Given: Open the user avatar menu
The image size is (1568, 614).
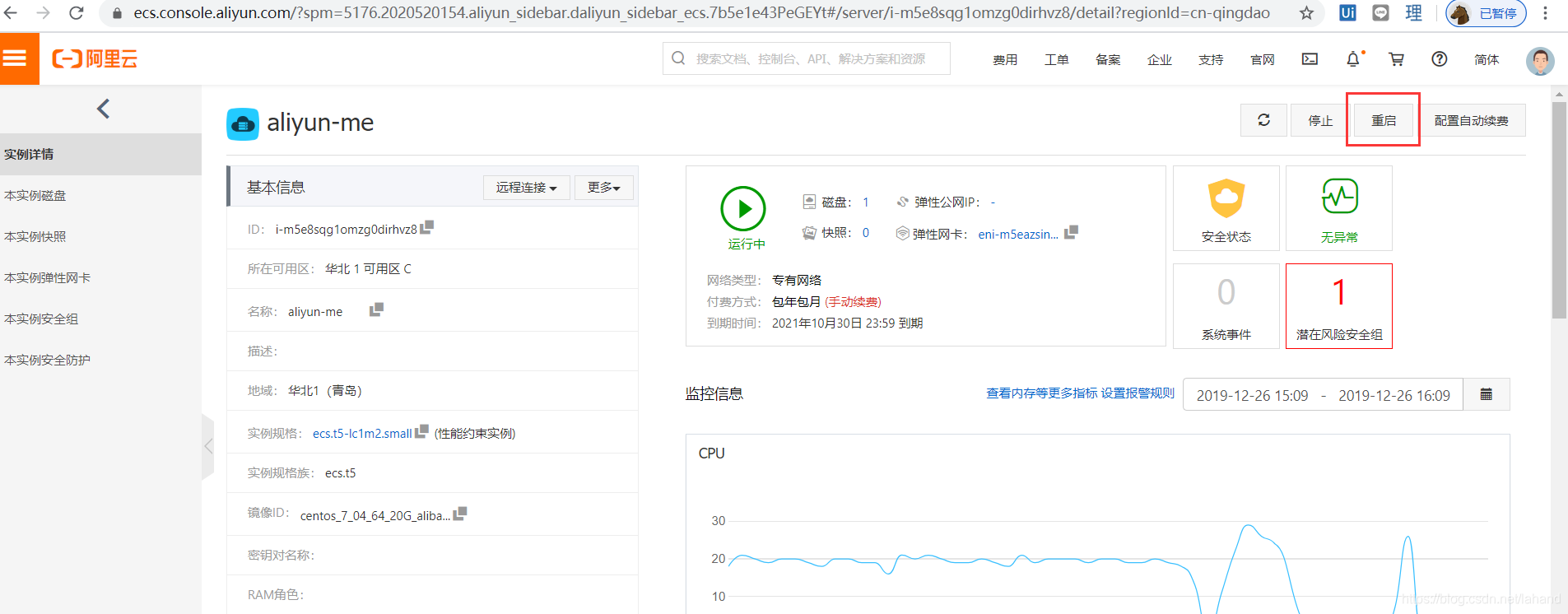Looking at the screenshot, I should [1540, 60].
